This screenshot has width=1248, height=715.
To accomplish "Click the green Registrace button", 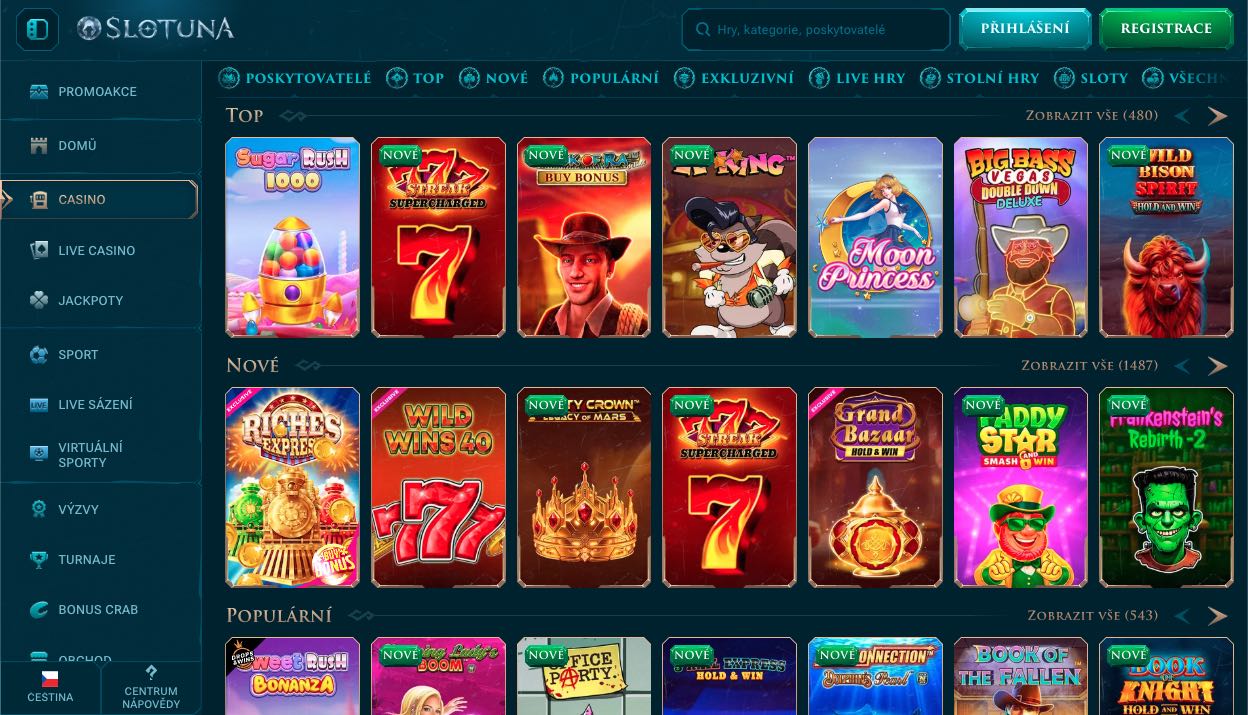I will [x=1166, y=29].
